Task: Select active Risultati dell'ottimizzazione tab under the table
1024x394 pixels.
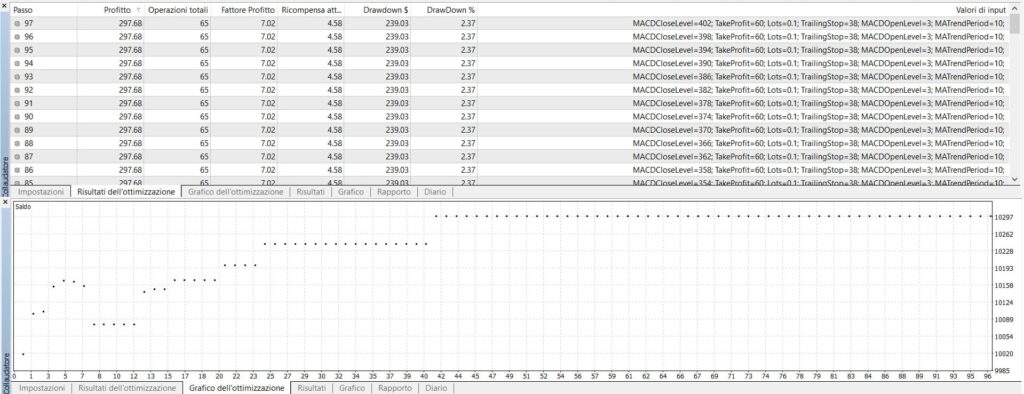Action: tap(126, 192)
